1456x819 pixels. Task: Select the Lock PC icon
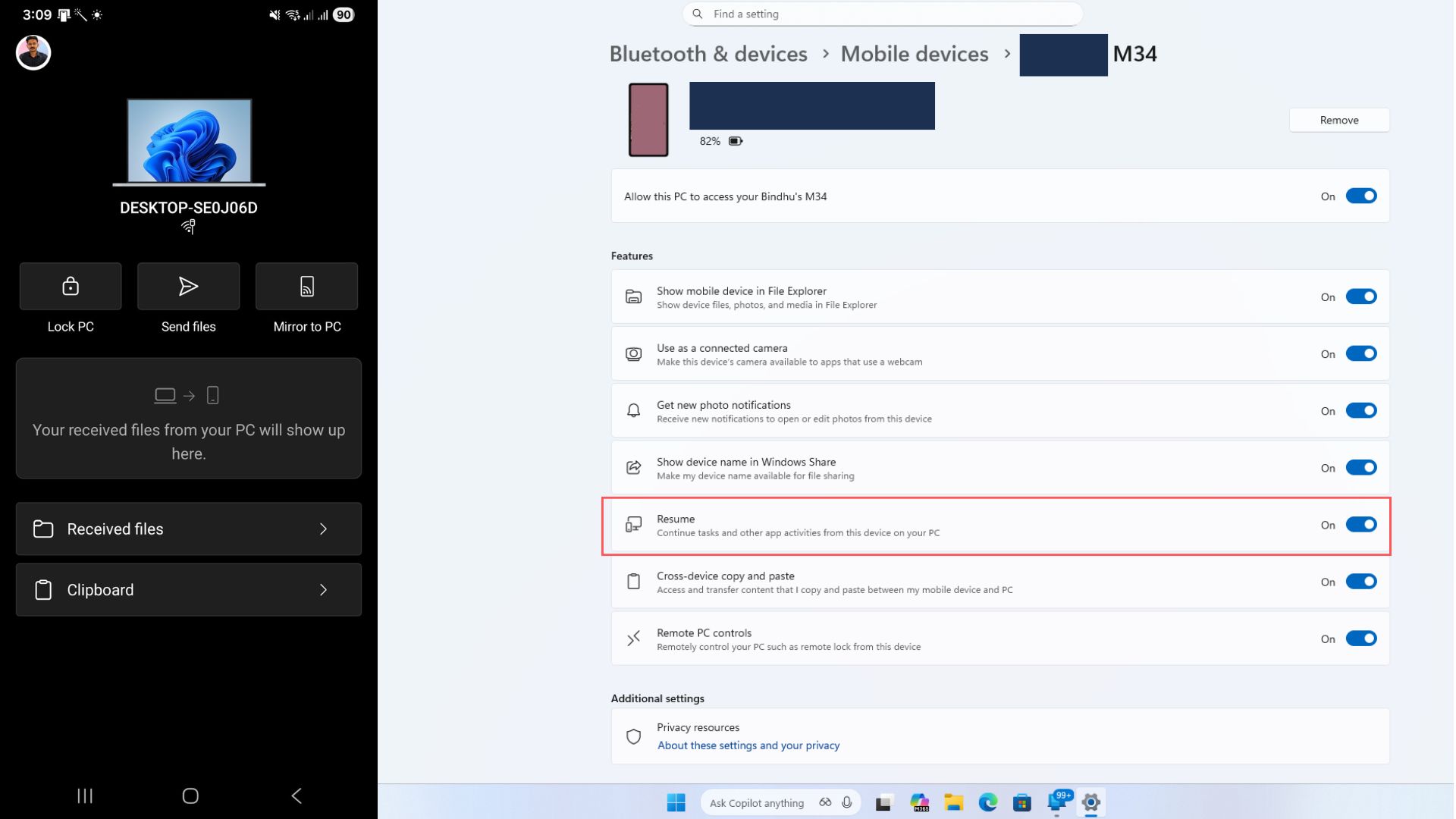70,287
